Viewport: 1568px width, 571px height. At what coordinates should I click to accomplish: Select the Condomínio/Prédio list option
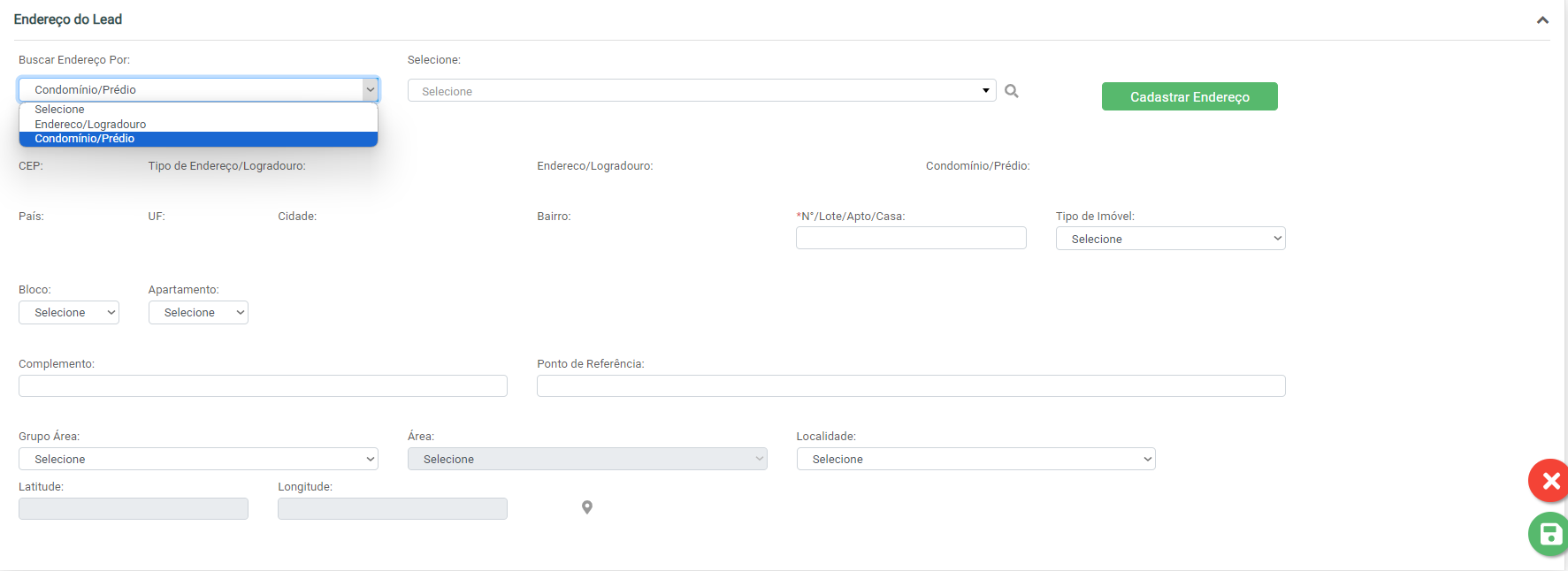point(85,139)
